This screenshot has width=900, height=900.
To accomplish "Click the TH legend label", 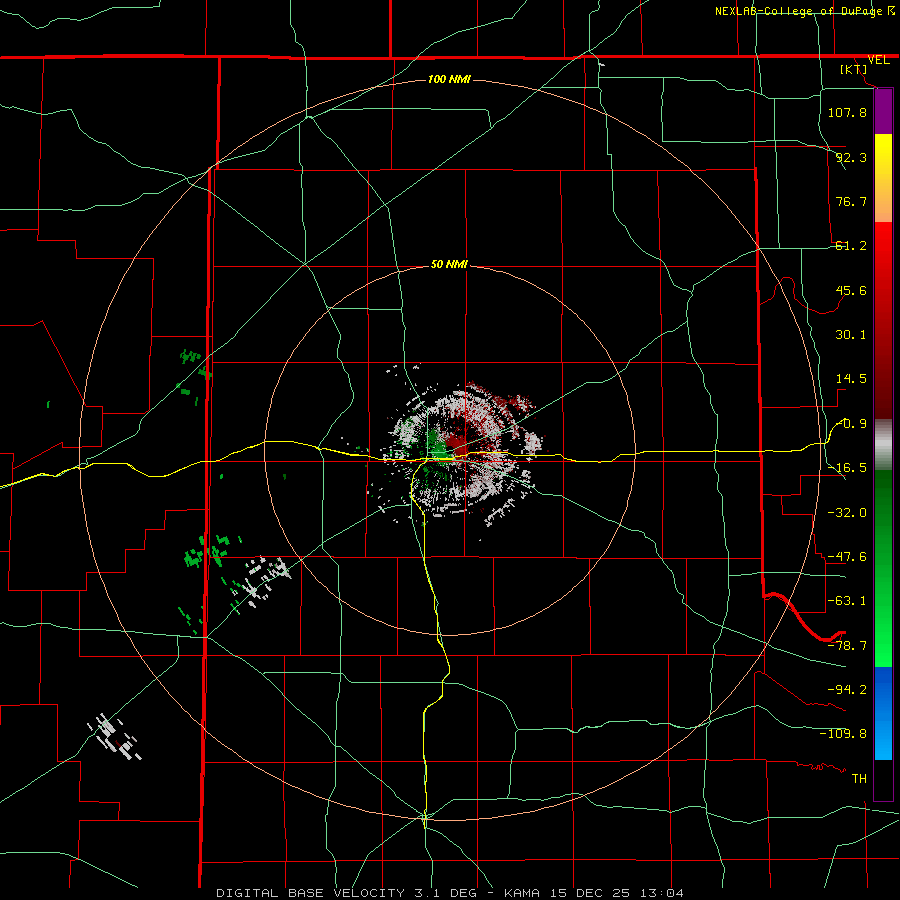I will 859,778.
